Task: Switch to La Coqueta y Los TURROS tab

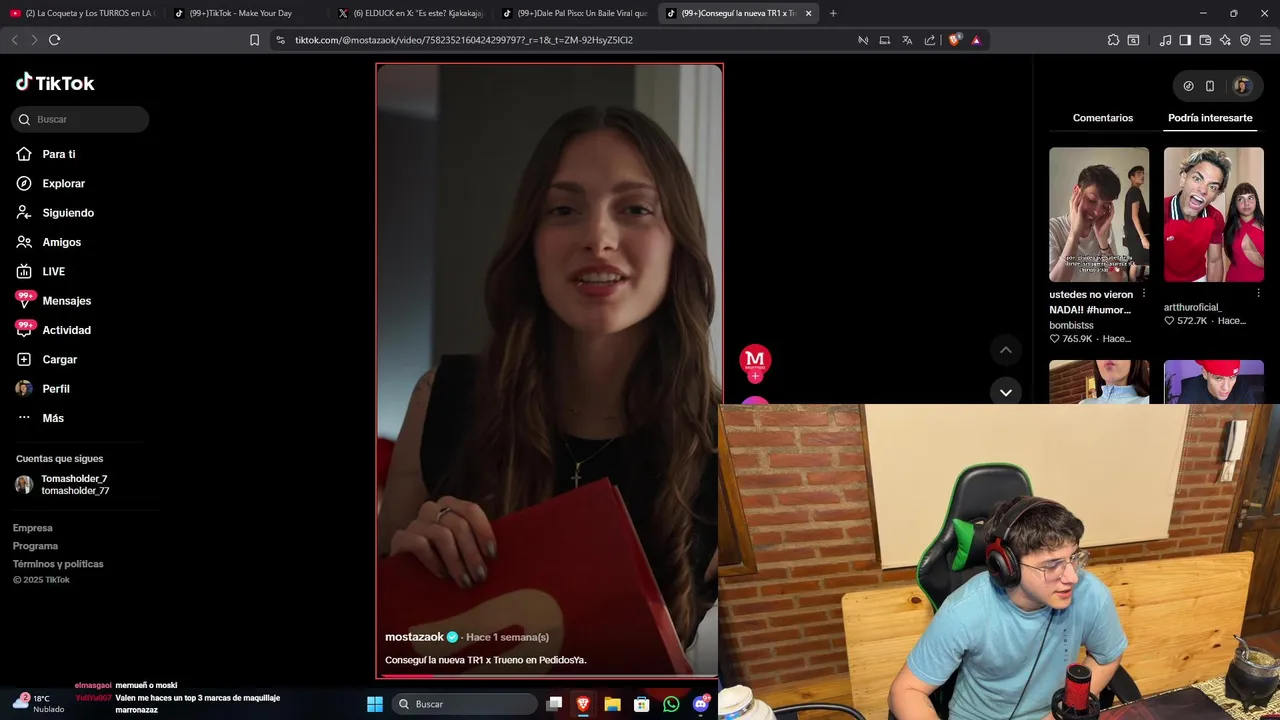Action: tap(82, 13)
